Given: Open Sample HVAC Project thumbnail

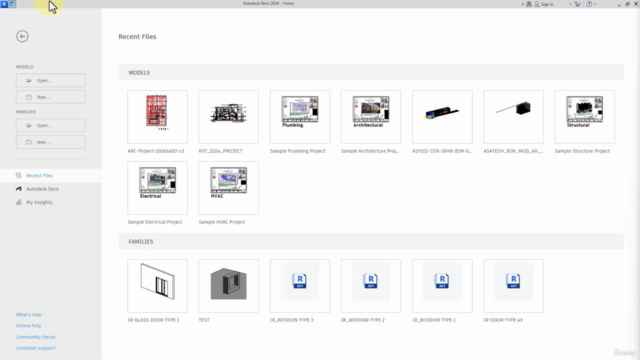Looking at the screenshot, I should tap(229, 188).
